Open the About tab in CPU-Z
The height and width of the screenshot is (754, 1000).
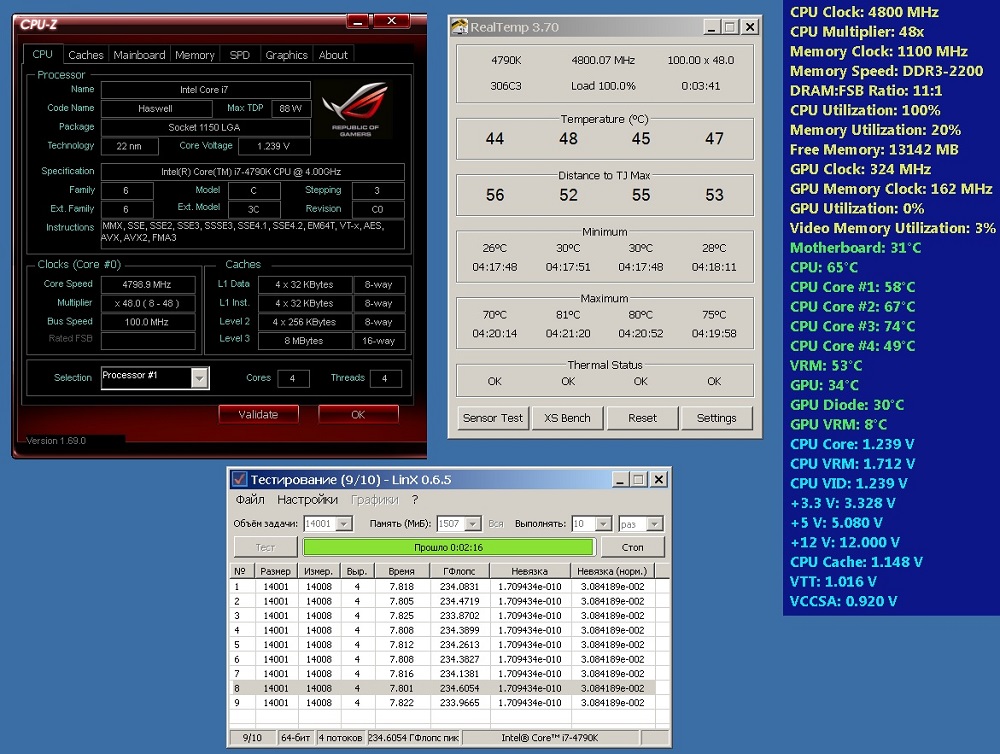click(x=333, y=55)
